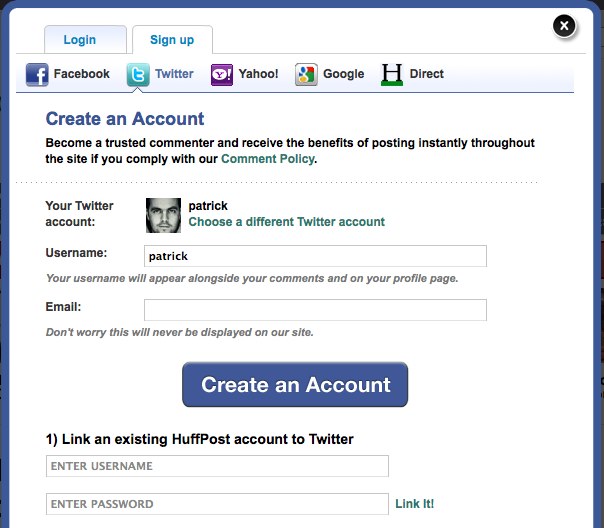Choose the Google icon

[306, 74]
